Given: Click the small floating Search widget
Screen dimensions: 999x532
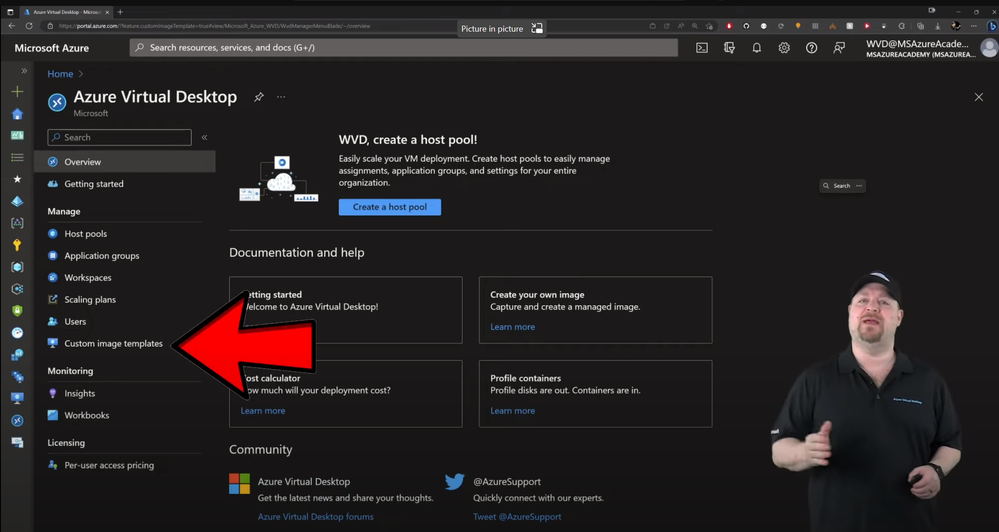Looking at the screenshot, I should tap(842, 186).
